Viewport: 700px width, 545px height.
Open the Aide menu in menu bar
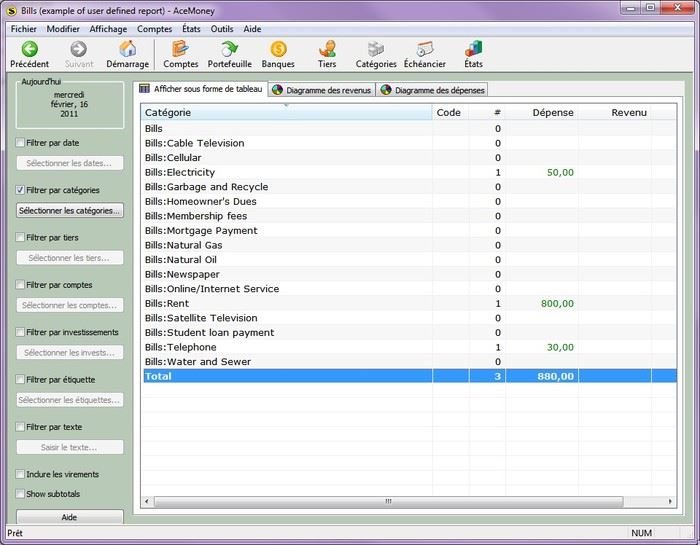[x=252, y=29]
